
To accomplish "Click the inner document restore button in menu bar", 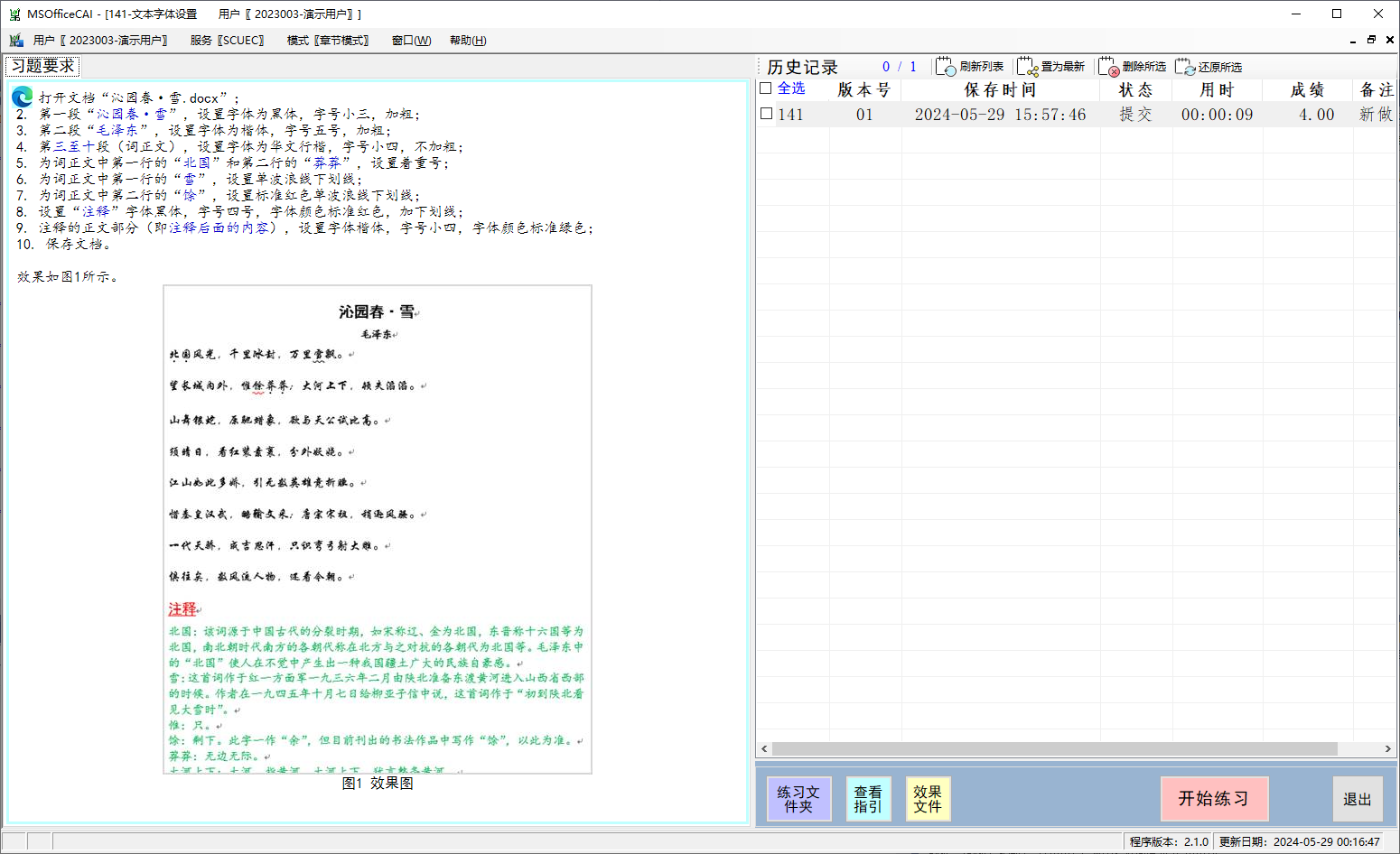I will click(x=1371, y=41).
